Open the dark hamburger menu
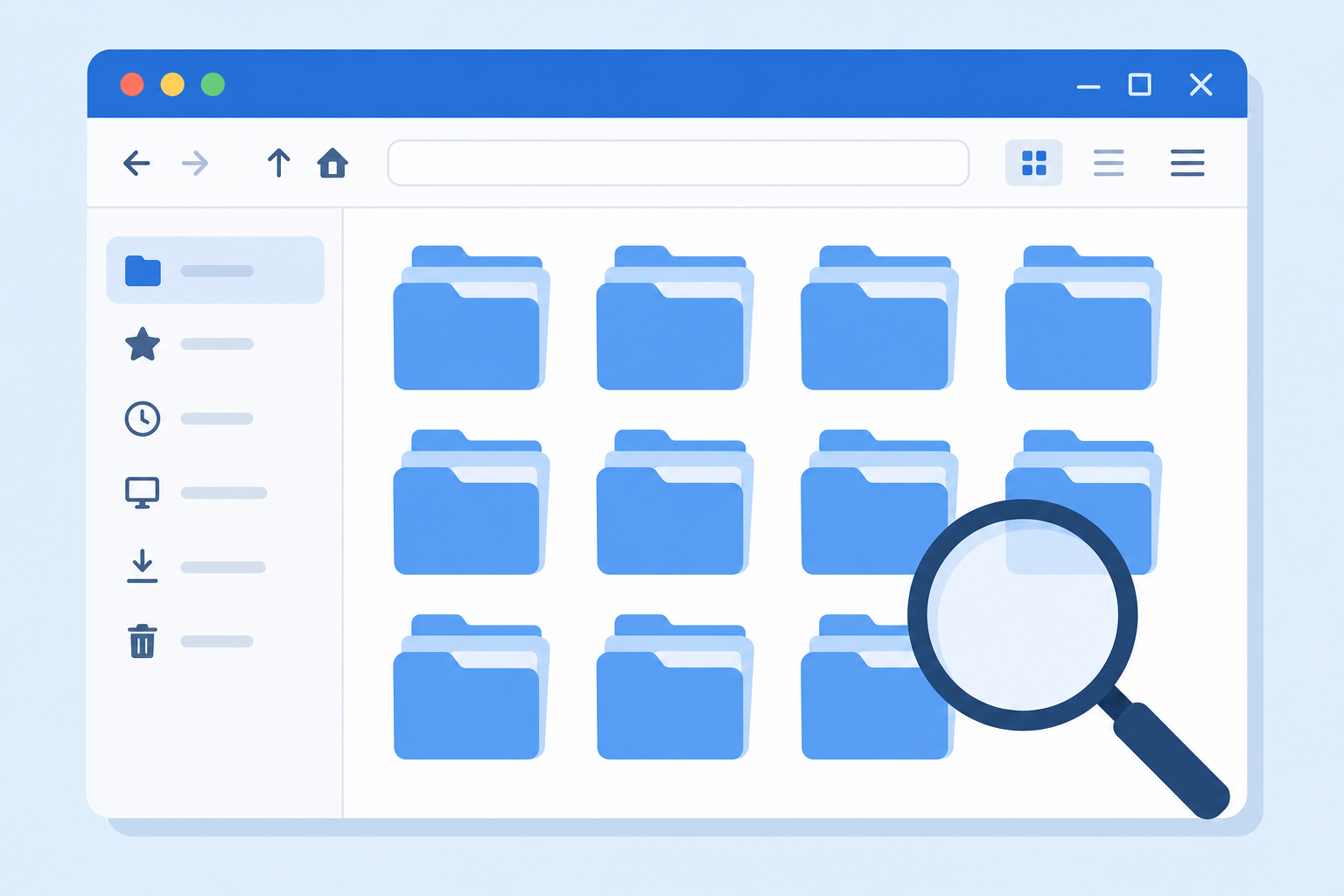The image size is (1344, 896). [x=1187, y=163]
